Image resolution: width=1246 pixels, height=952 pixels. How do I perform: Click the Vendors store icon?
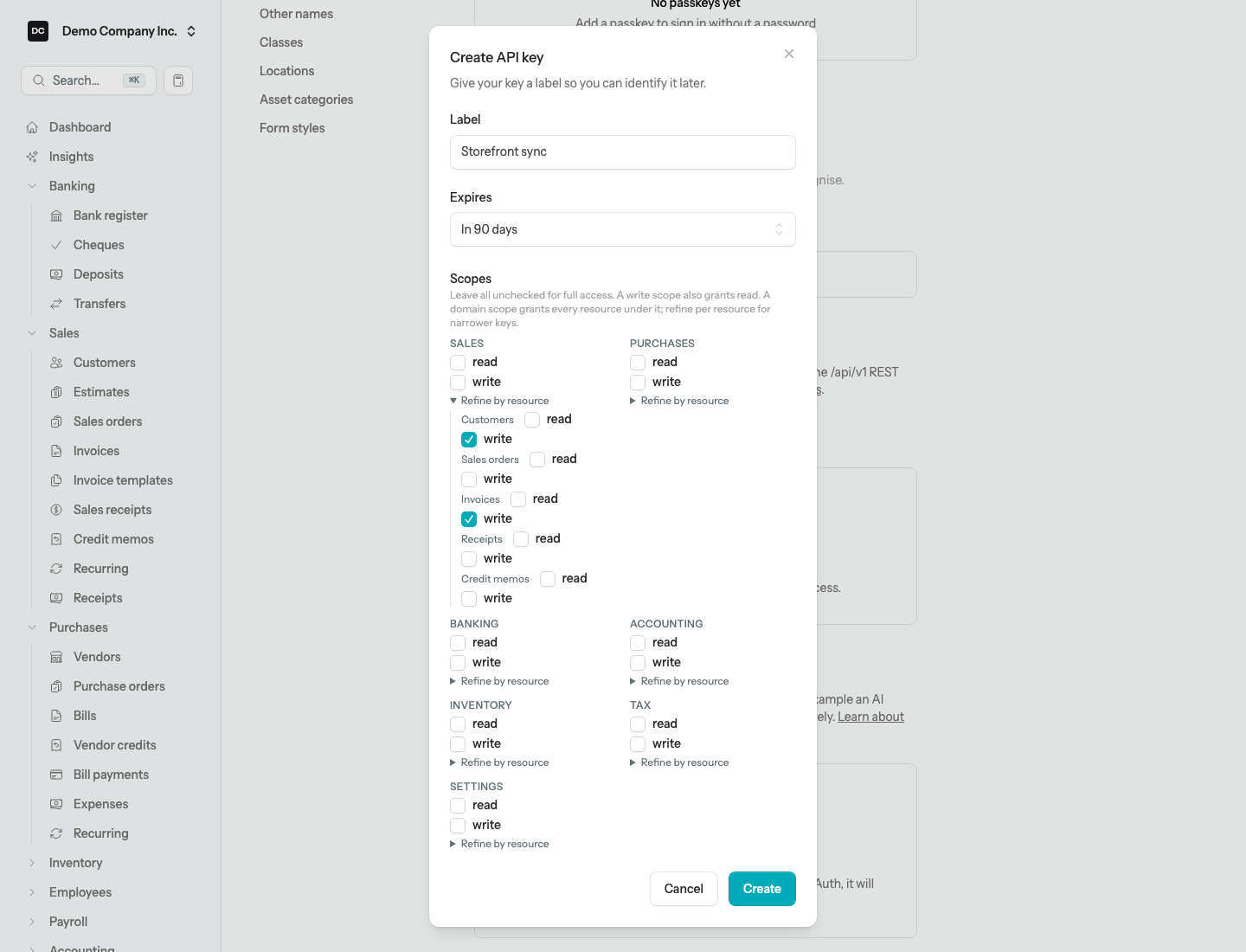56,657
